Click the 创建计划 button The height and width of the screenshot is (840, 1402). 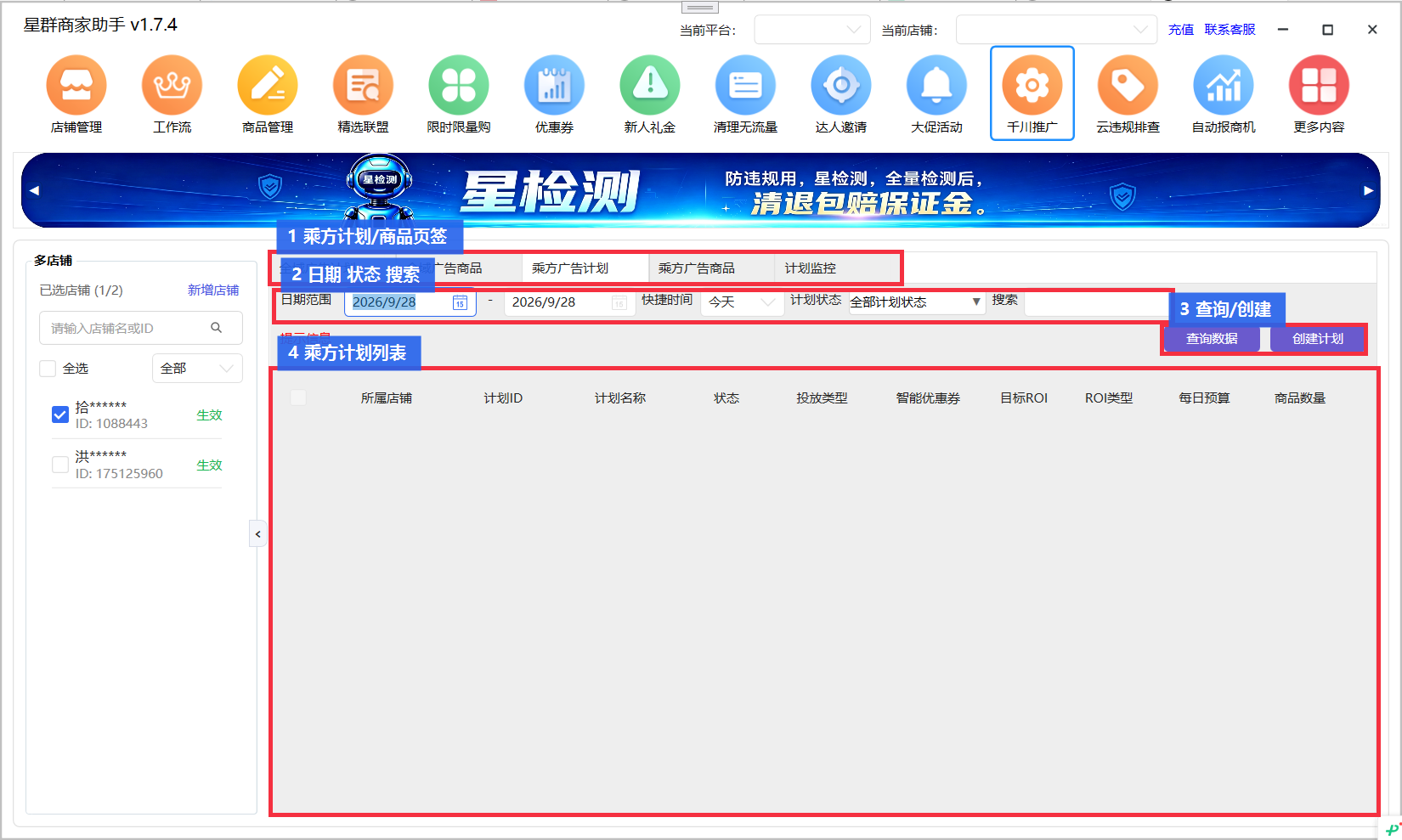coord(1318,339)
